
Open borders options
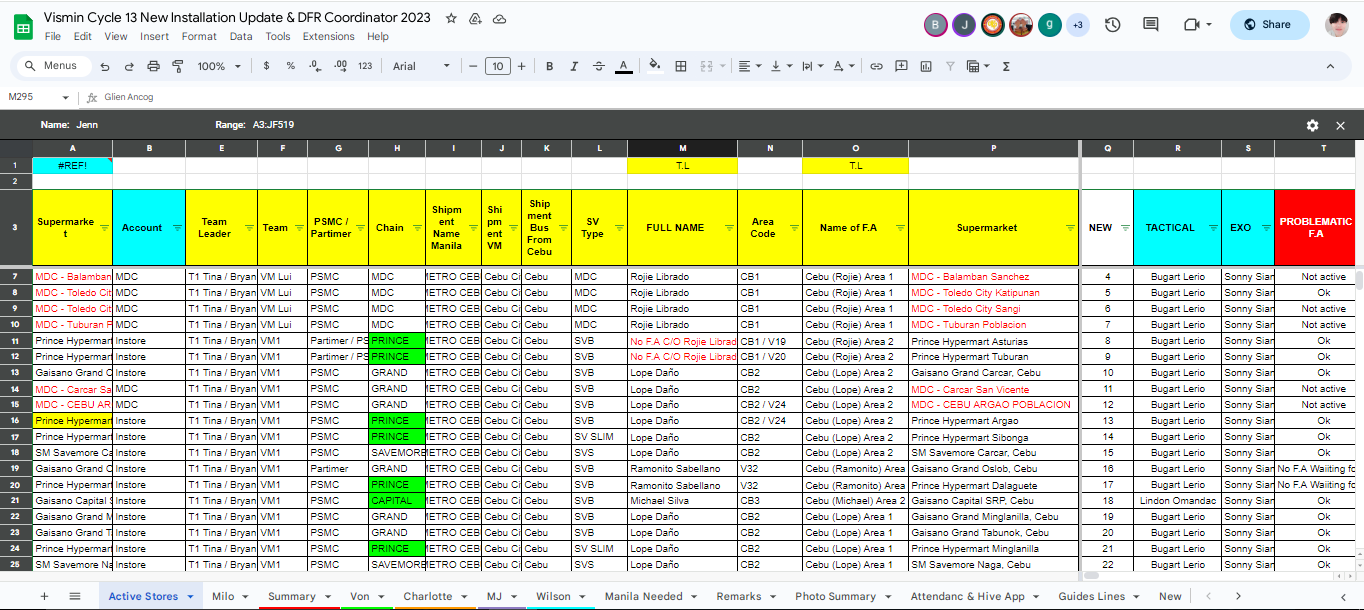[681, 66]
